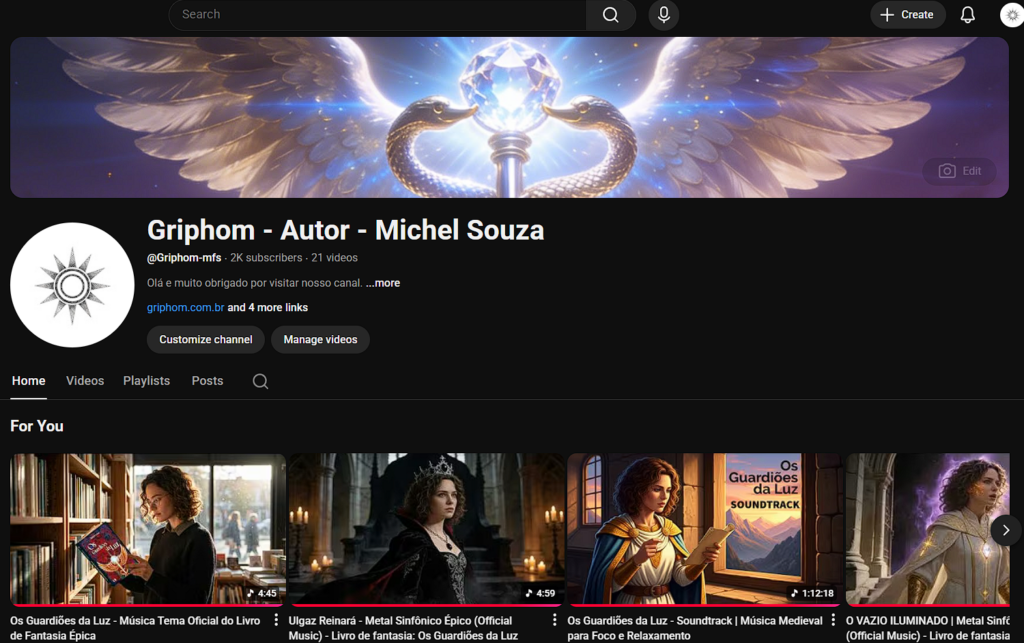Image resolution: width=1024 pixels, height=643 pixels.
Task: Click the search magnifier button
Action: pyautogui.click(x=611, y=15)
